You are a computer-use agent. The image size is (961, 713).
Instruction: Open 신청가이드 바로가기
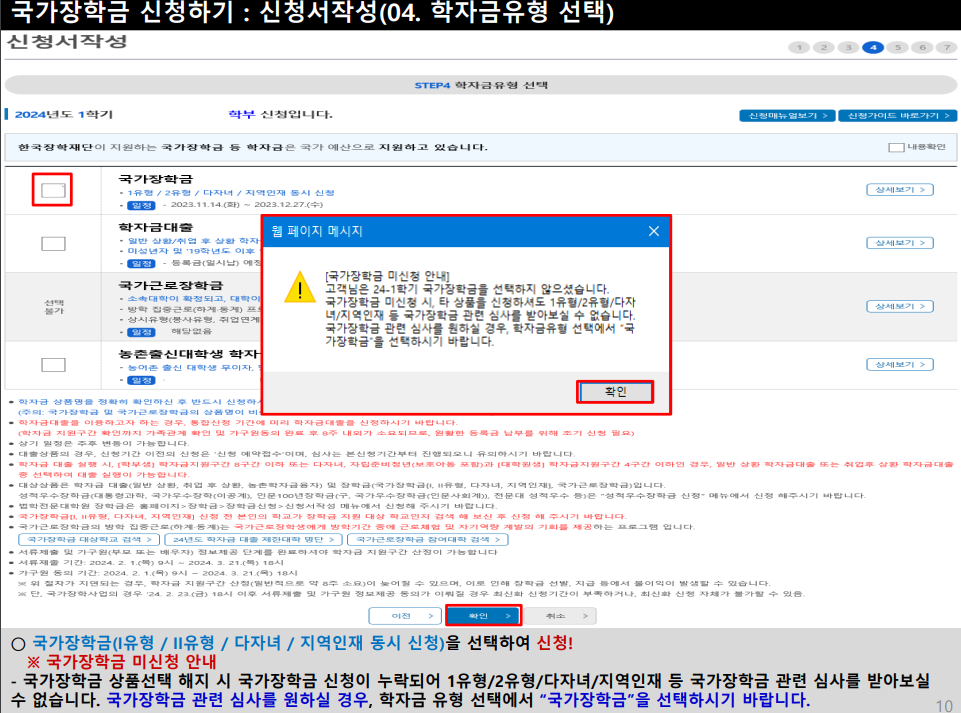[x=898, y=116]
